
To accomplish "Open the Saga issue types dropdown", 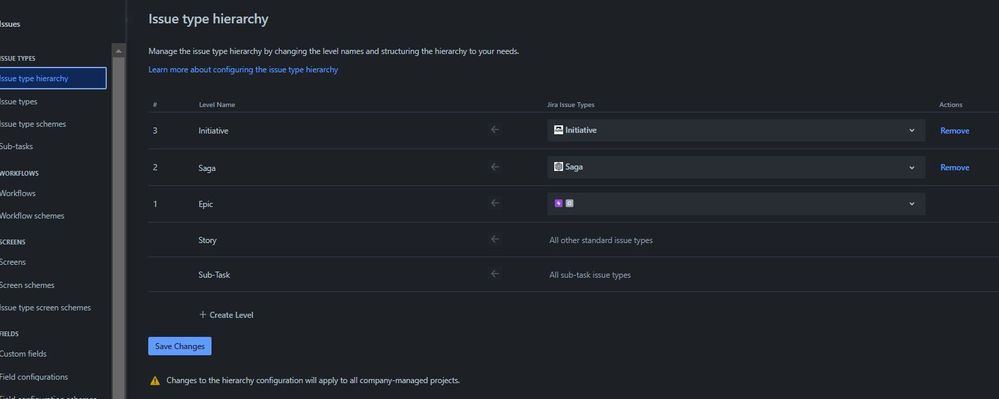I will [x=736, y=167].
